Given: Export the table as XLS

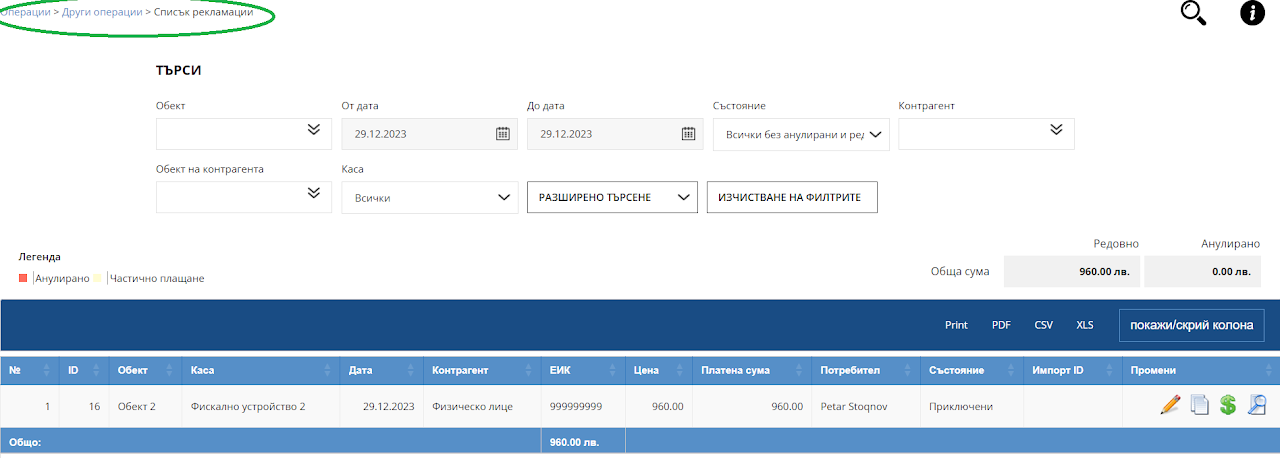Looking at the screenshot, I should coord(1085,325).
